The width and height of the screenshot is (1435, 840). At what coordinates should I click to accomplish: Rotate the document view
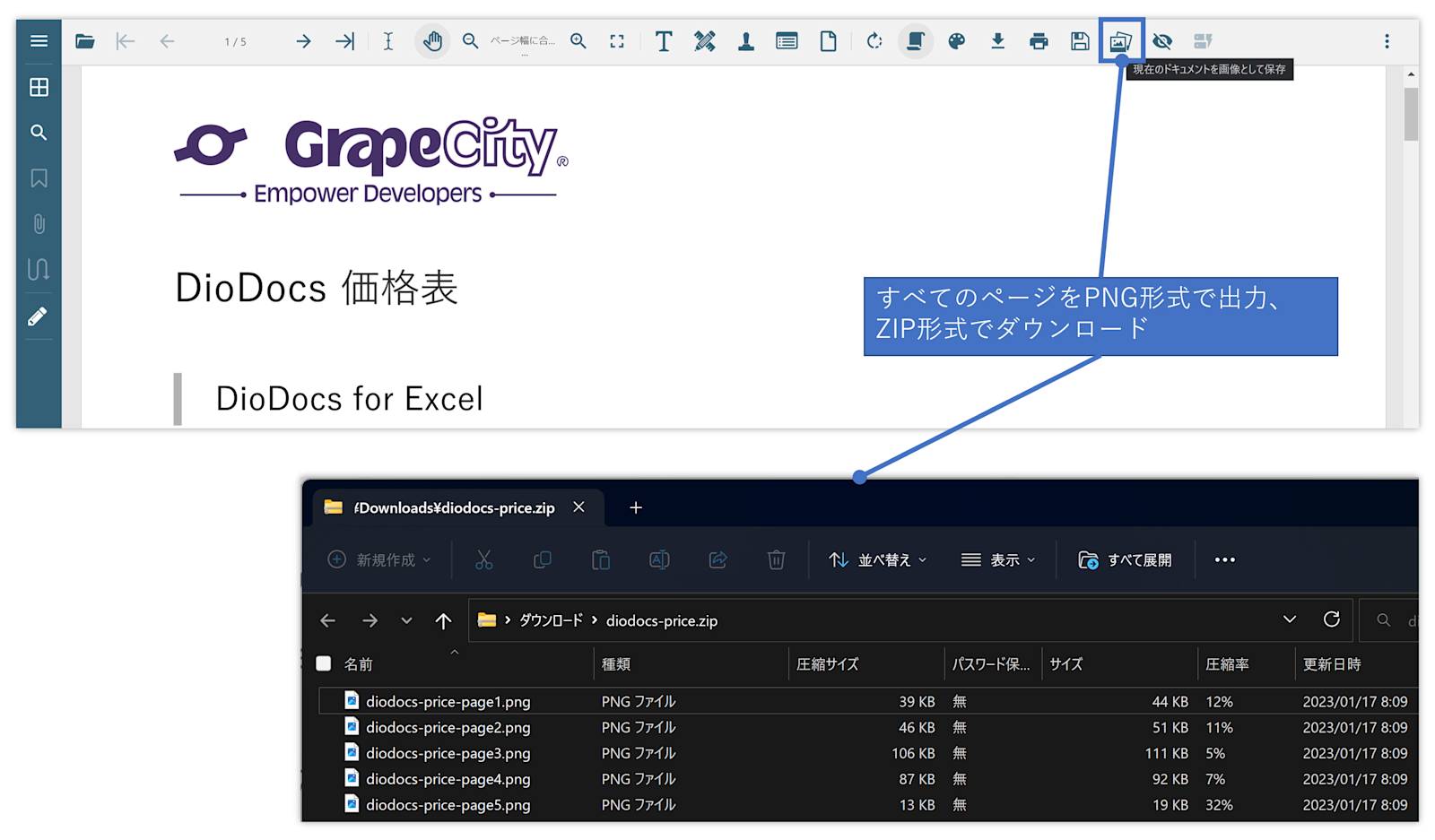874,41
